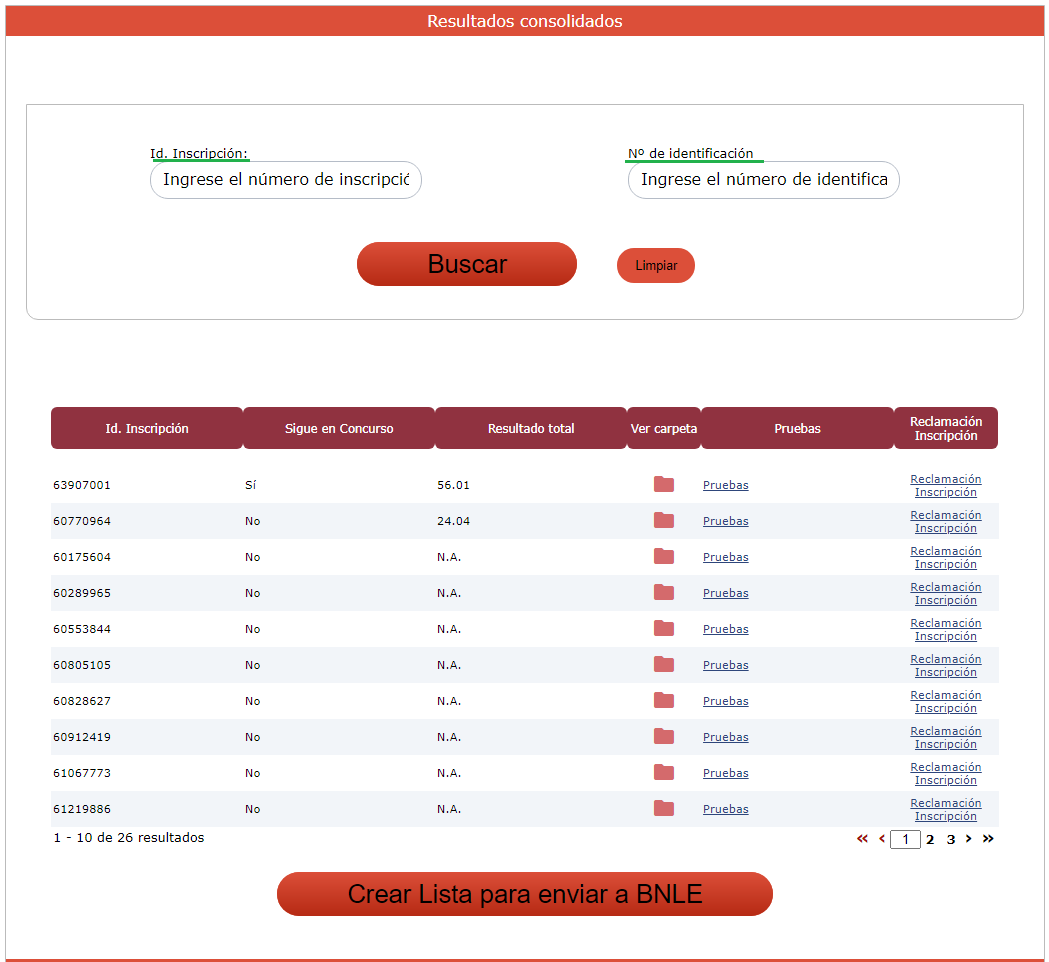This screenshot has height=962, width=1049.
Task: View carpeta folder for inscription 60175604
Action: pos(663,557)
